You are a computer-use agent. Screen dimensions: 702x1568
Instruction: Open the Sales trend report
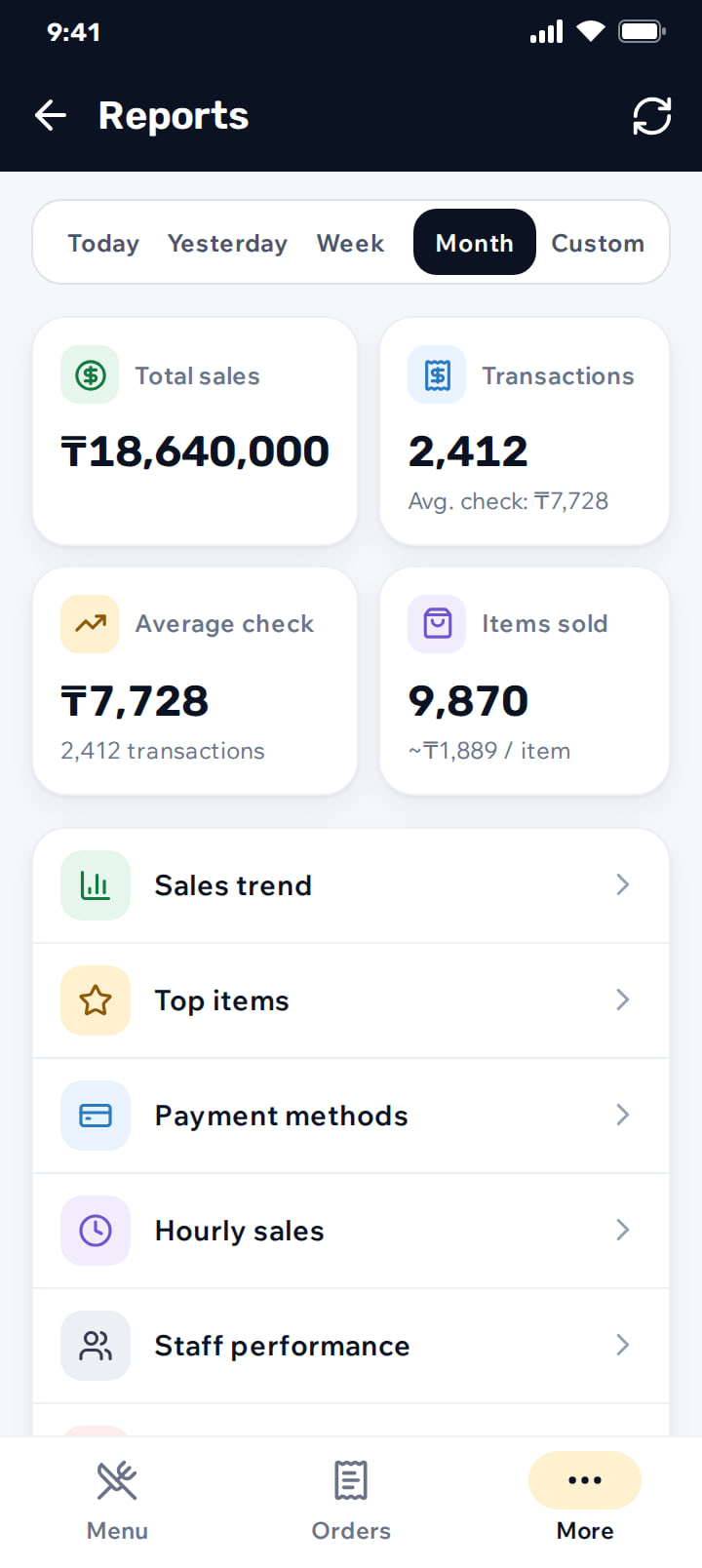(351, 885)
